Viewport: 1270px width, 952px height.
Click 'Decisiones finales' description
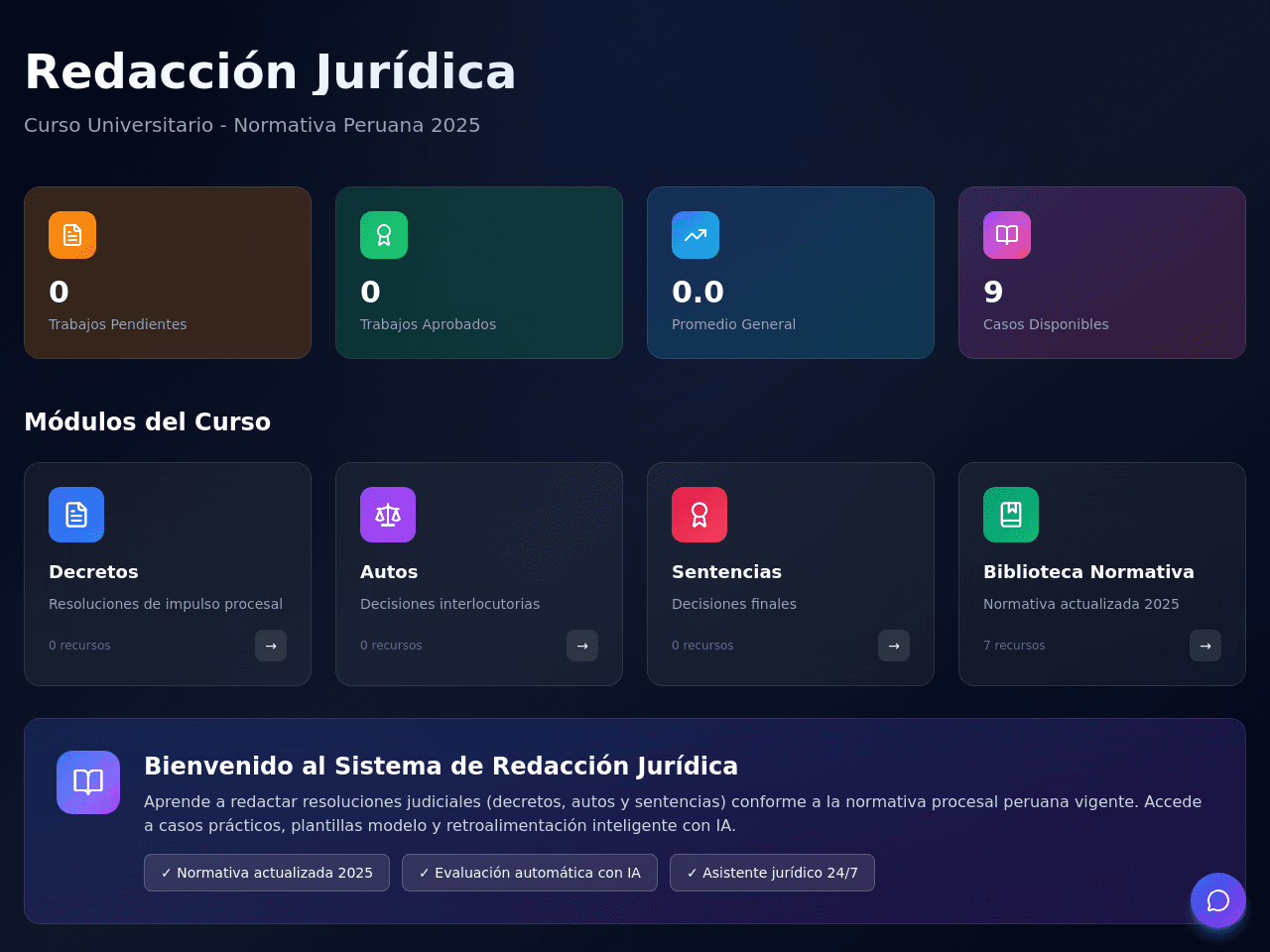click(x=734, y=604)
